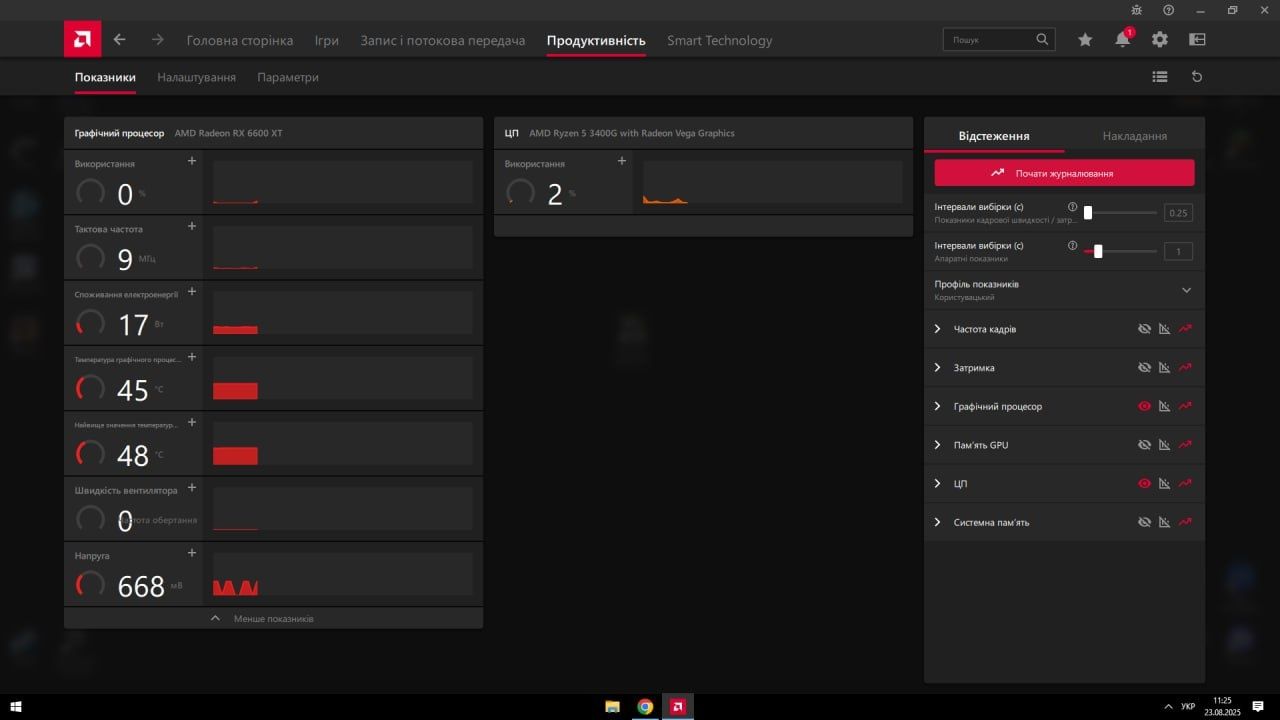The width and height of the screenshot is (1280, 720).
Task: Open favorites star icon
Action: click(1085, 40)
